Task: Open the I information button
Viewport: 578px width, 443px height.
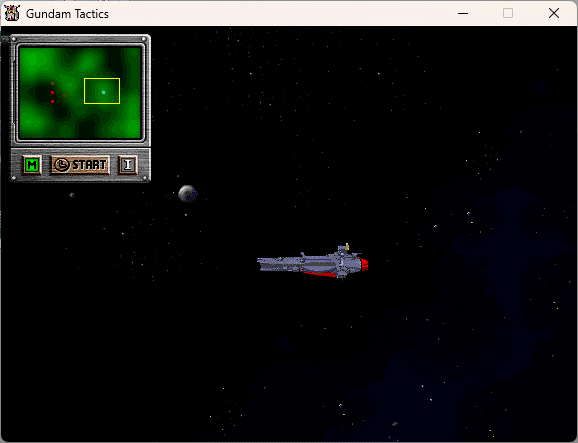Action: (128, 165)
